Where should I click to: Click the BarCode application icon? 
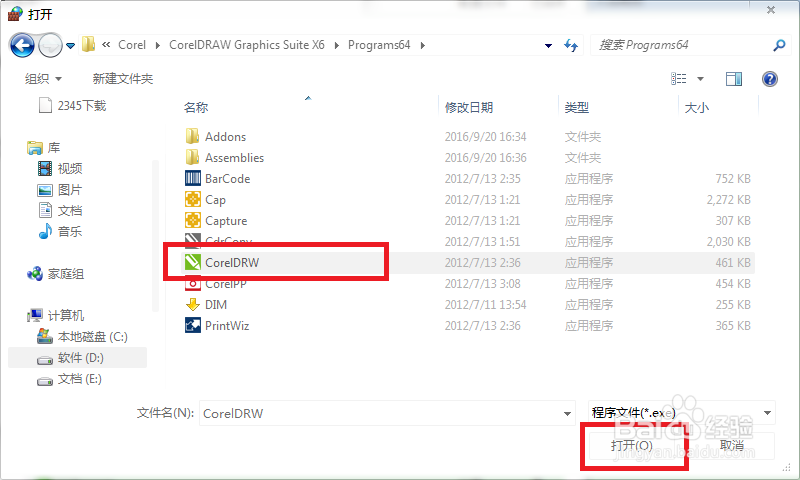click(x=192, y=178)
